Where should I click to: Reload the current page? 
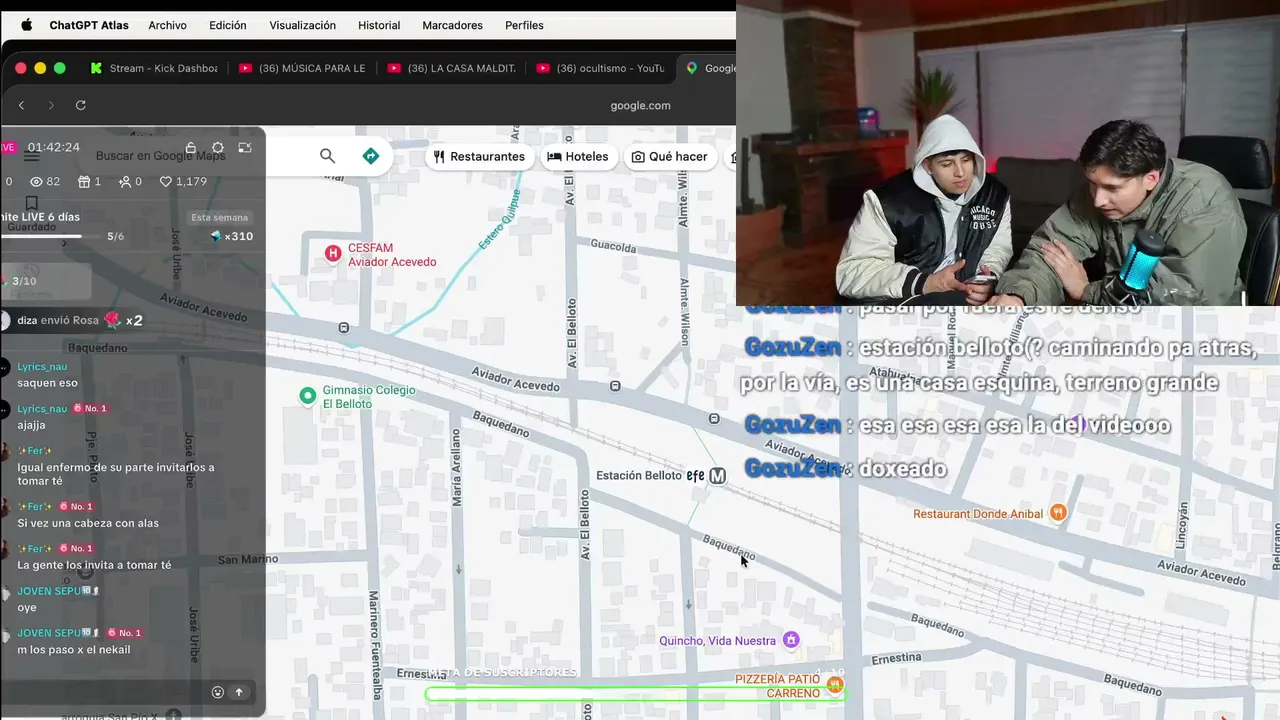point(81,105)
